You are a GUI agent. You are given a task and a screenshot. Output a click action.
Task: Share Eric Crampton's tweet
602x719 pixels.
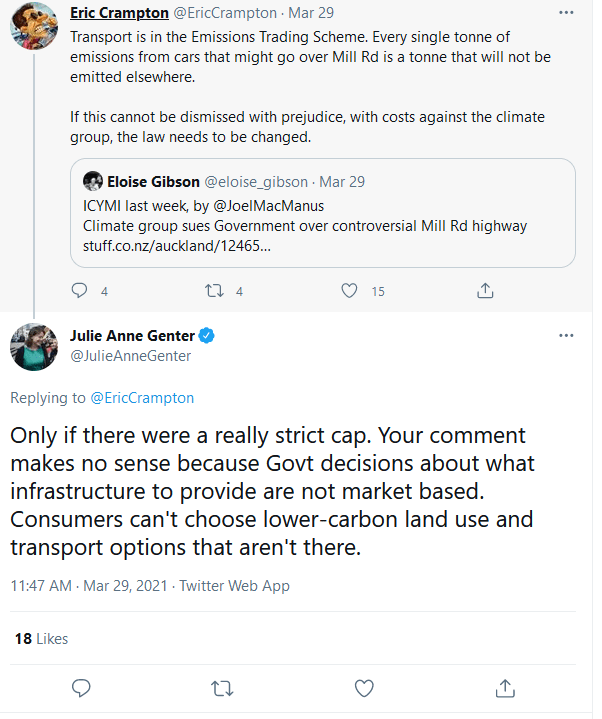[485, 291]
